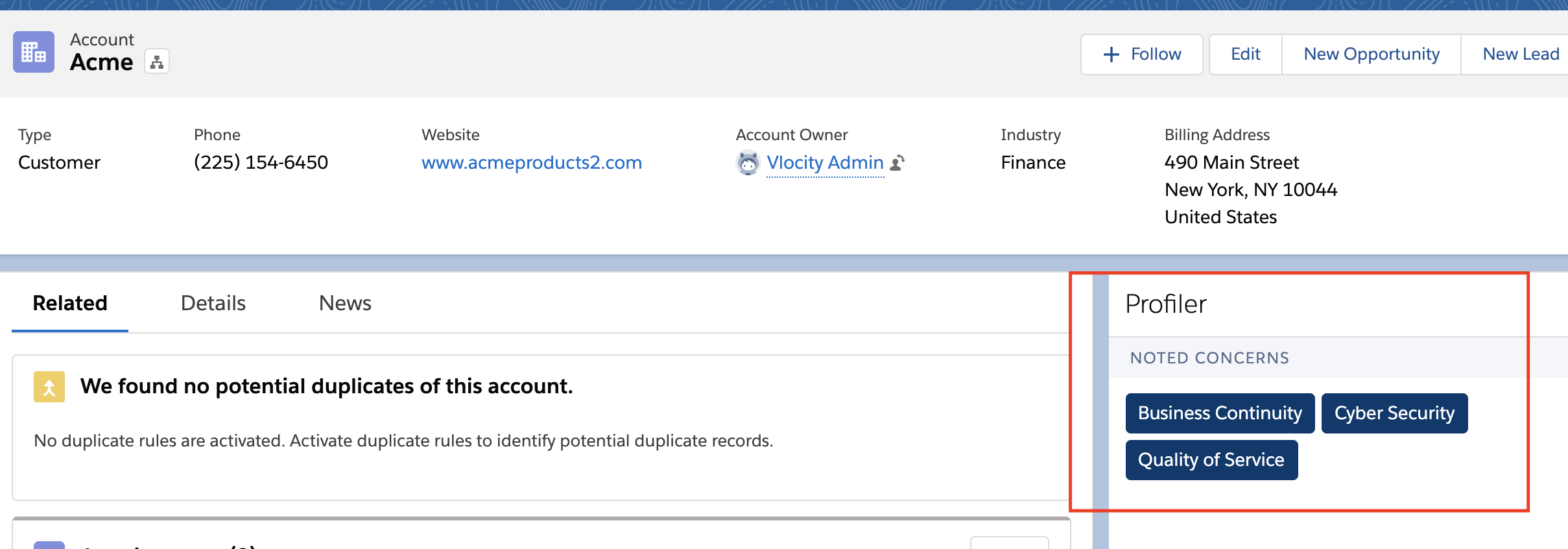Click the Customer type value
Screen dimensions: 1568x549
coord(59,162)
